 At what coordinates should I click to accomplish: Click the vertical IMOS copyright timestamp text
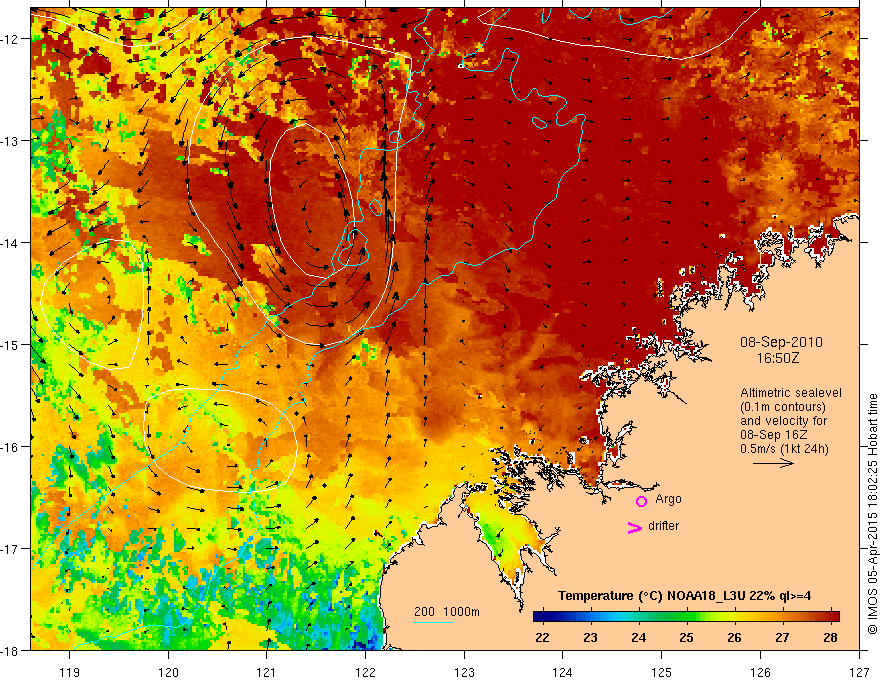pos(872,514)
